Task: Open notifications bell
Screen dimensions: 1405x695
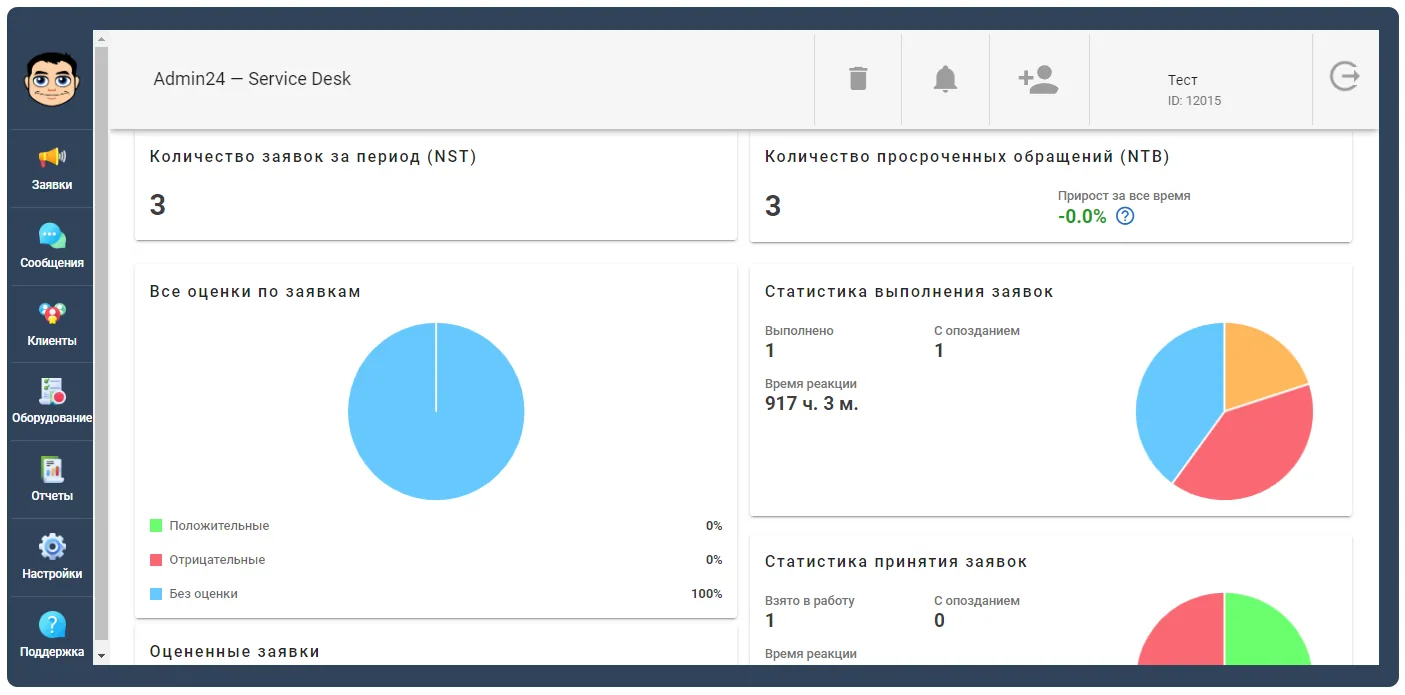Action: [945, 79]
